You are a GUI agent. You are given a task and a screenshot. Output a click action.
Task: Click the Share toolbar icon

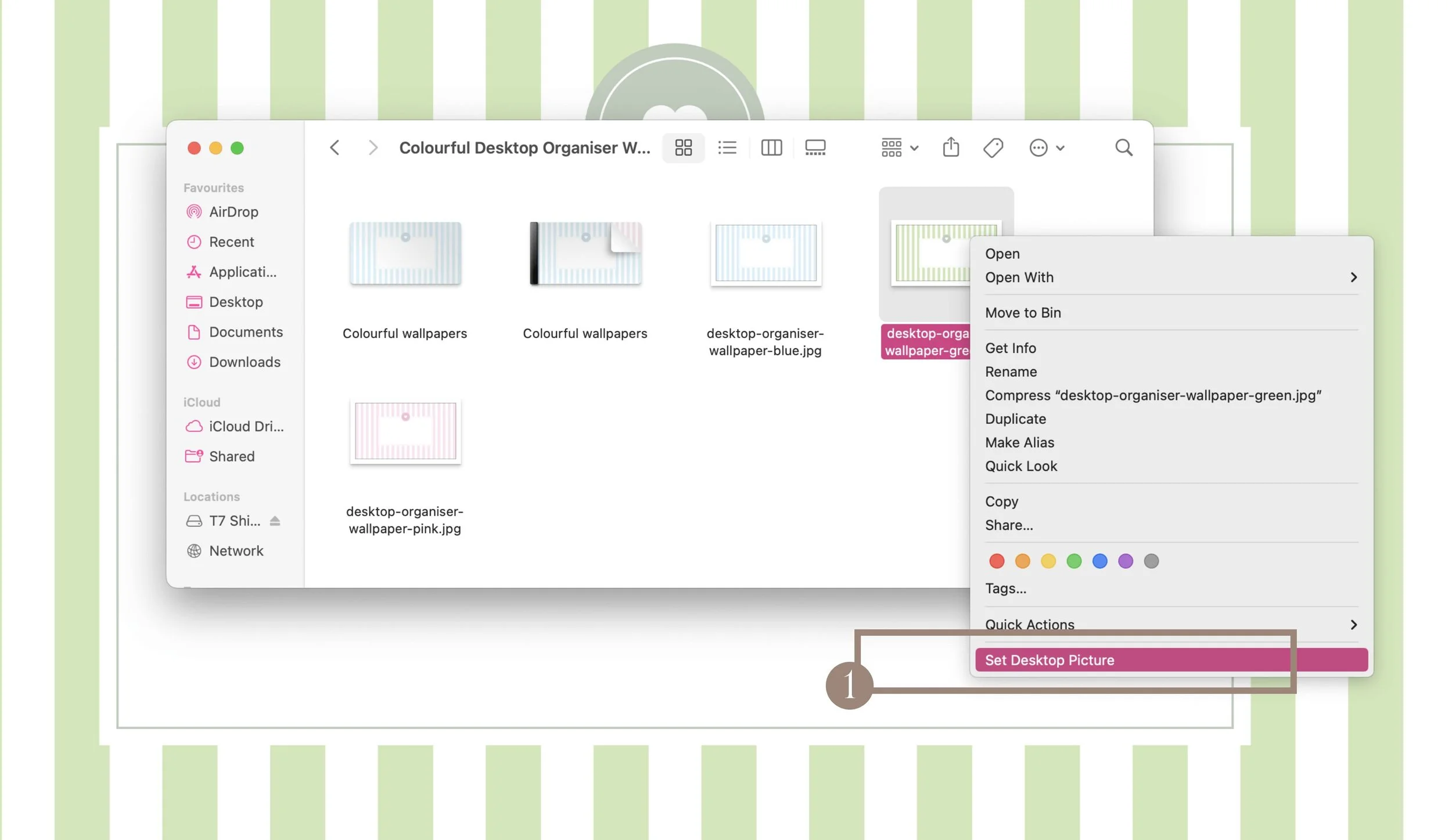tap(950, 147)
